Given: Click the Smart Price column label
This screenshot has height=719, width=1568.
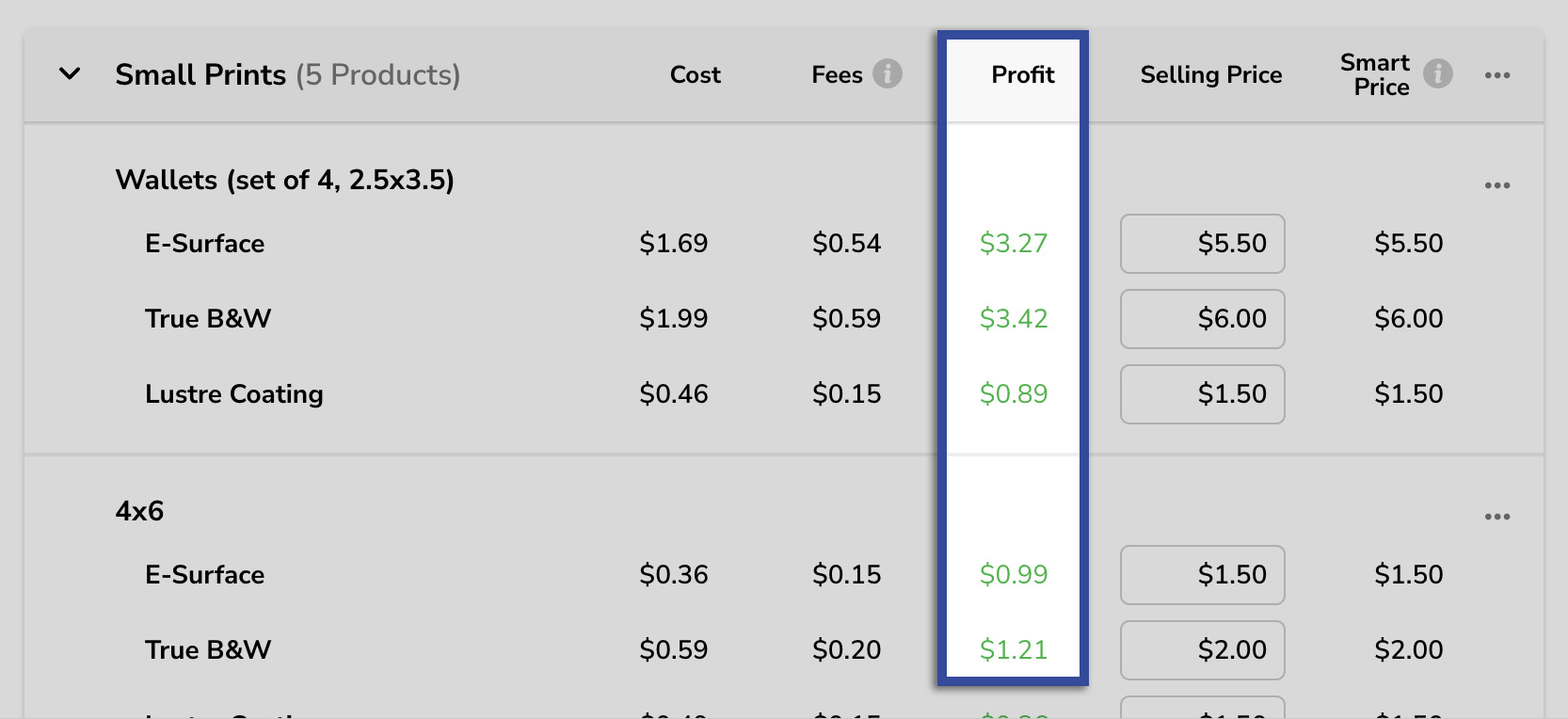Looking at the screenshot, I should pos(1375,74).
